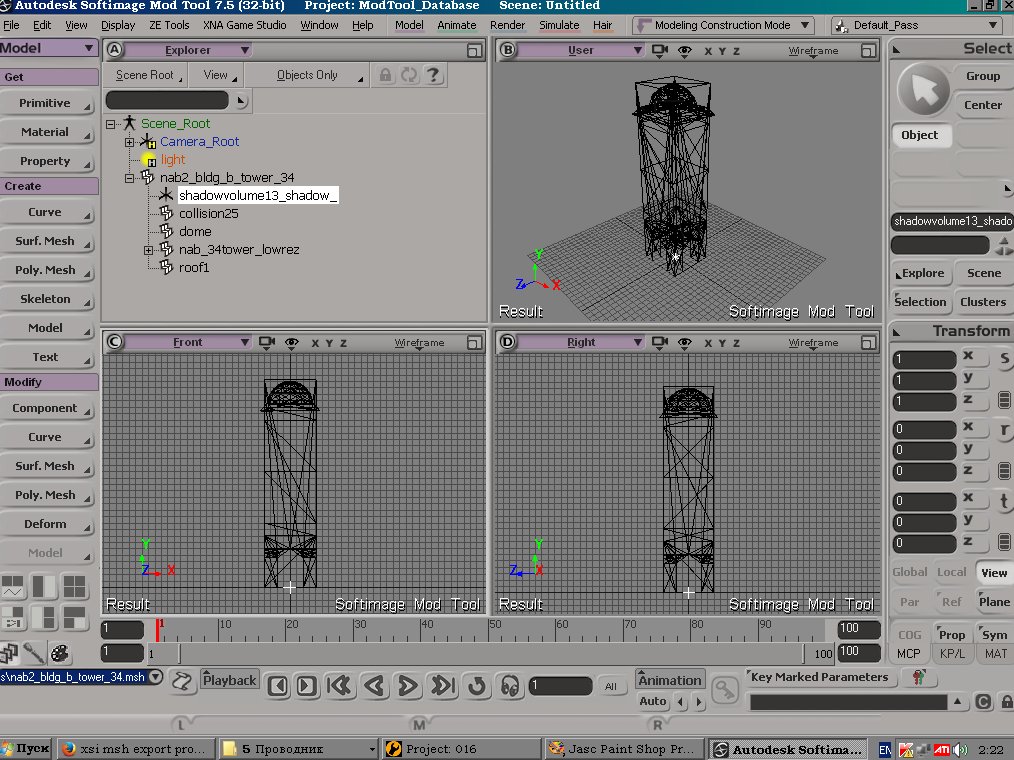Click the Primitive button

tap(48, 103)
